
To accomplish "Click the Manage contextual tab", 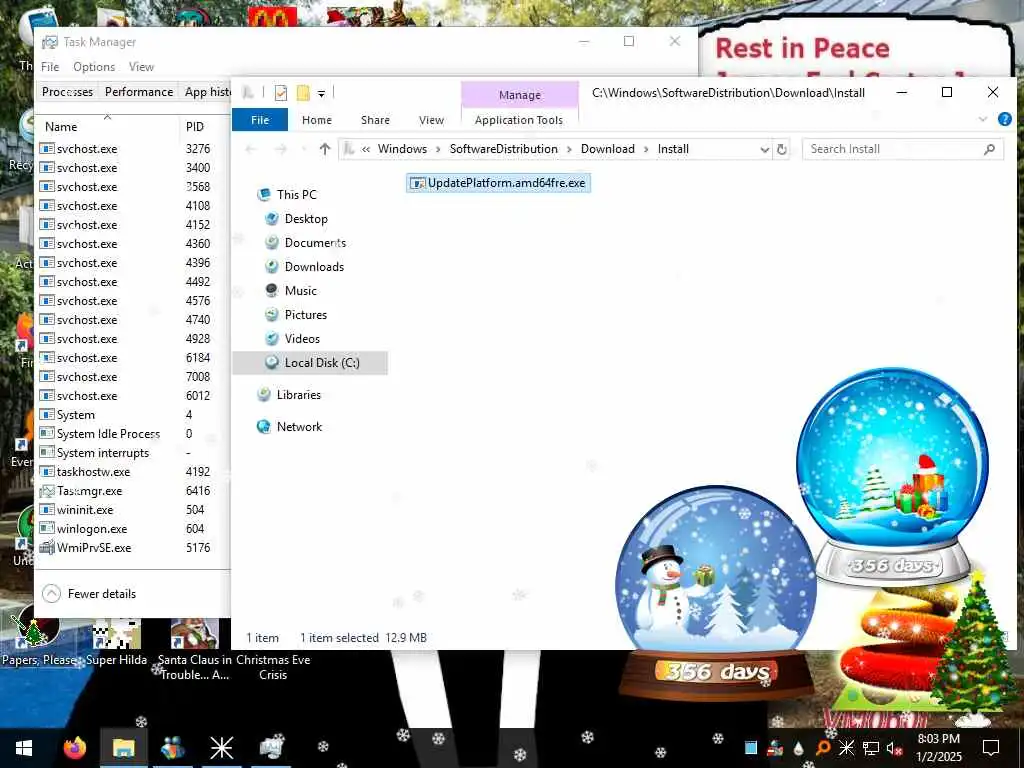I will coord(520,95).
